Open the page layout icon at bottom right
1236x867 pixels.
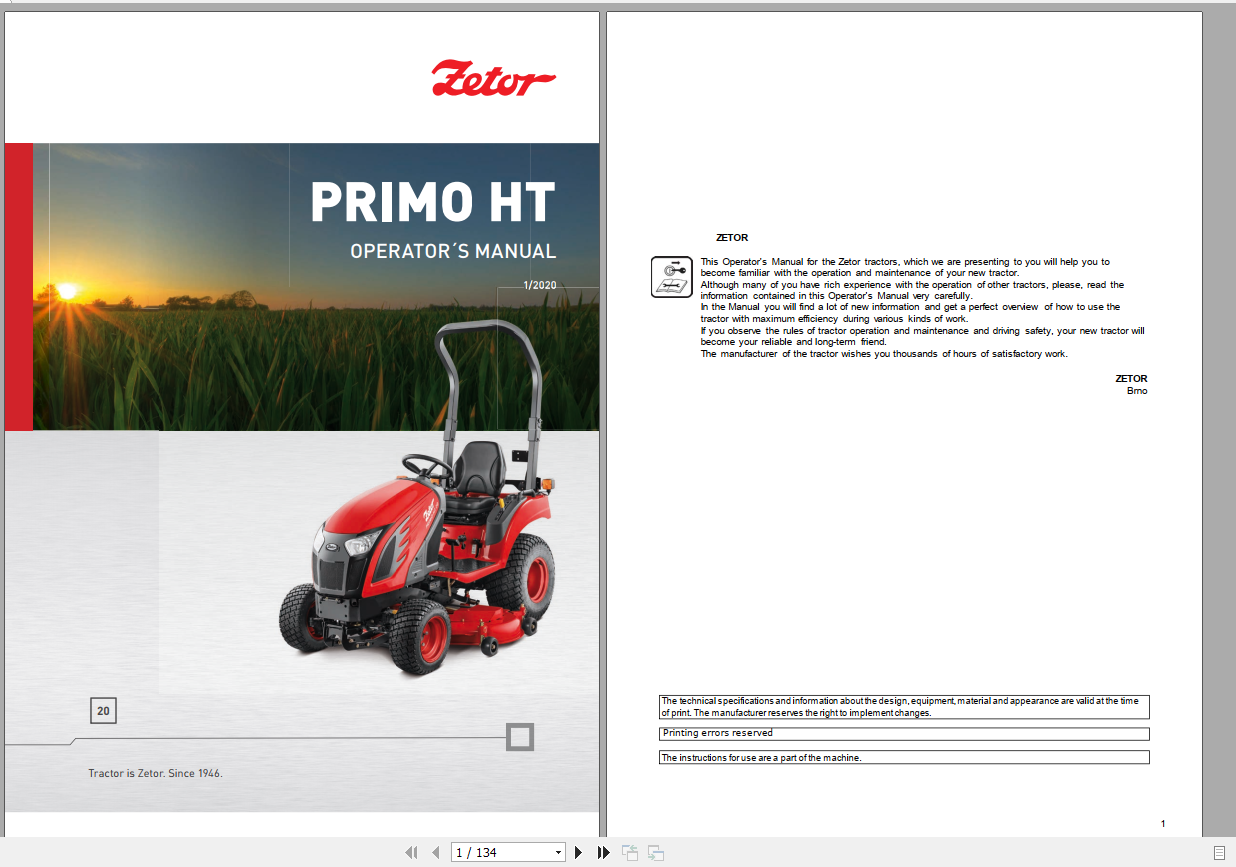pos(1219,852)
